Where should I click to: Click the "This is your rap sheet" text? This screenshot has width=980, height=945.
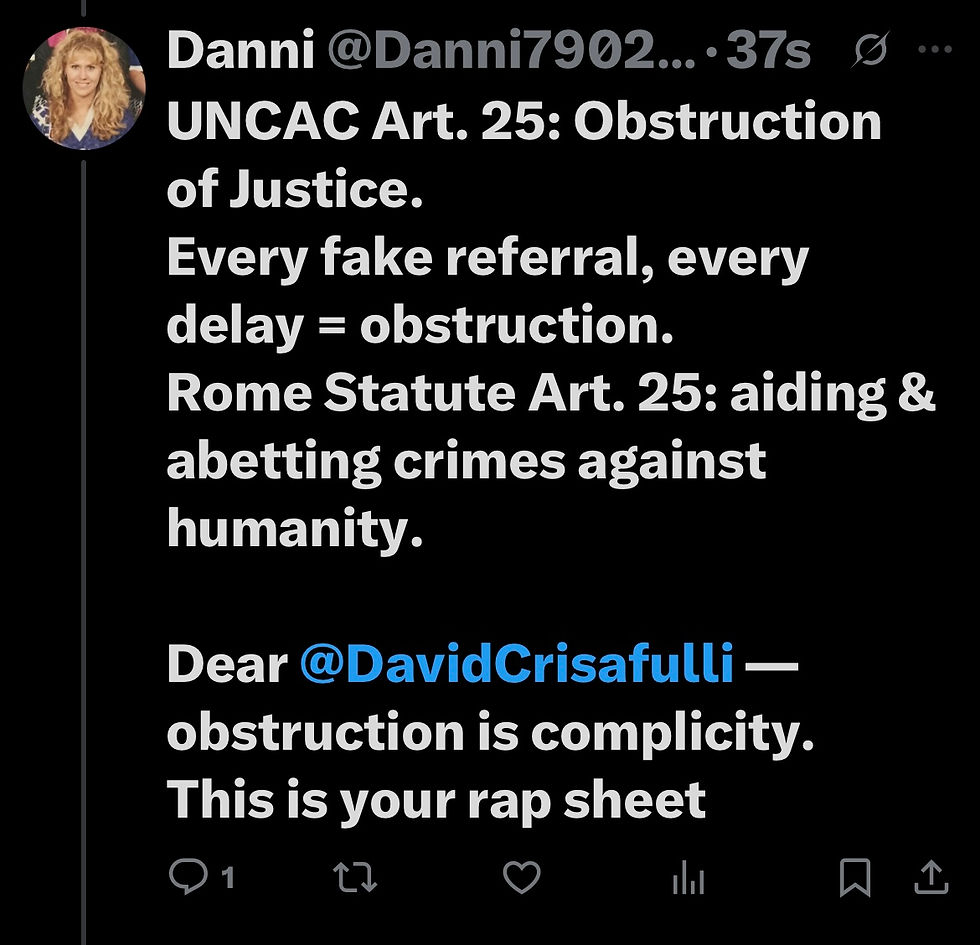[x=436, y=800]
